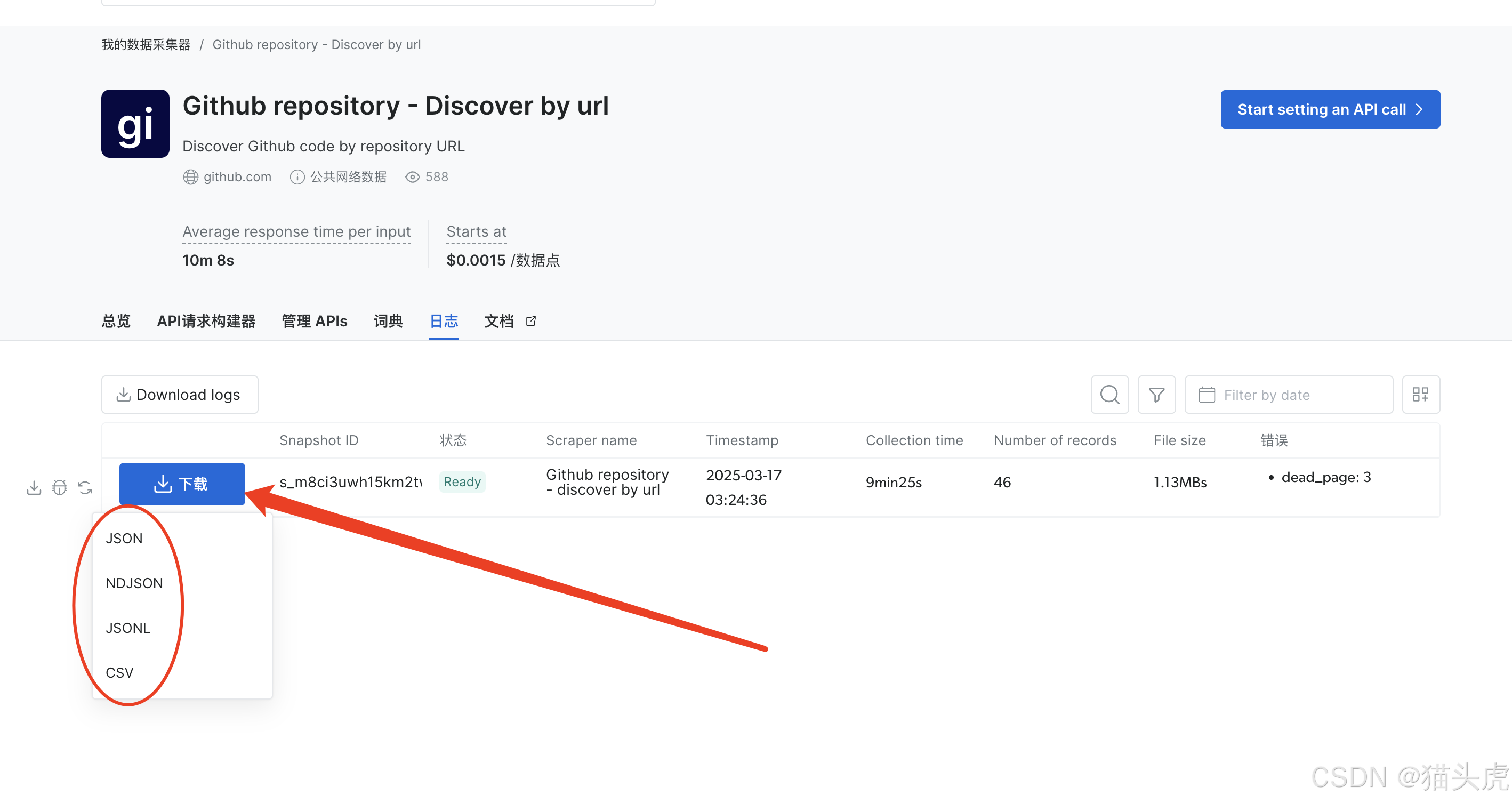Click the 状态 column header
This screenshot has height=803, width=1512.
[x=453, y=440]
